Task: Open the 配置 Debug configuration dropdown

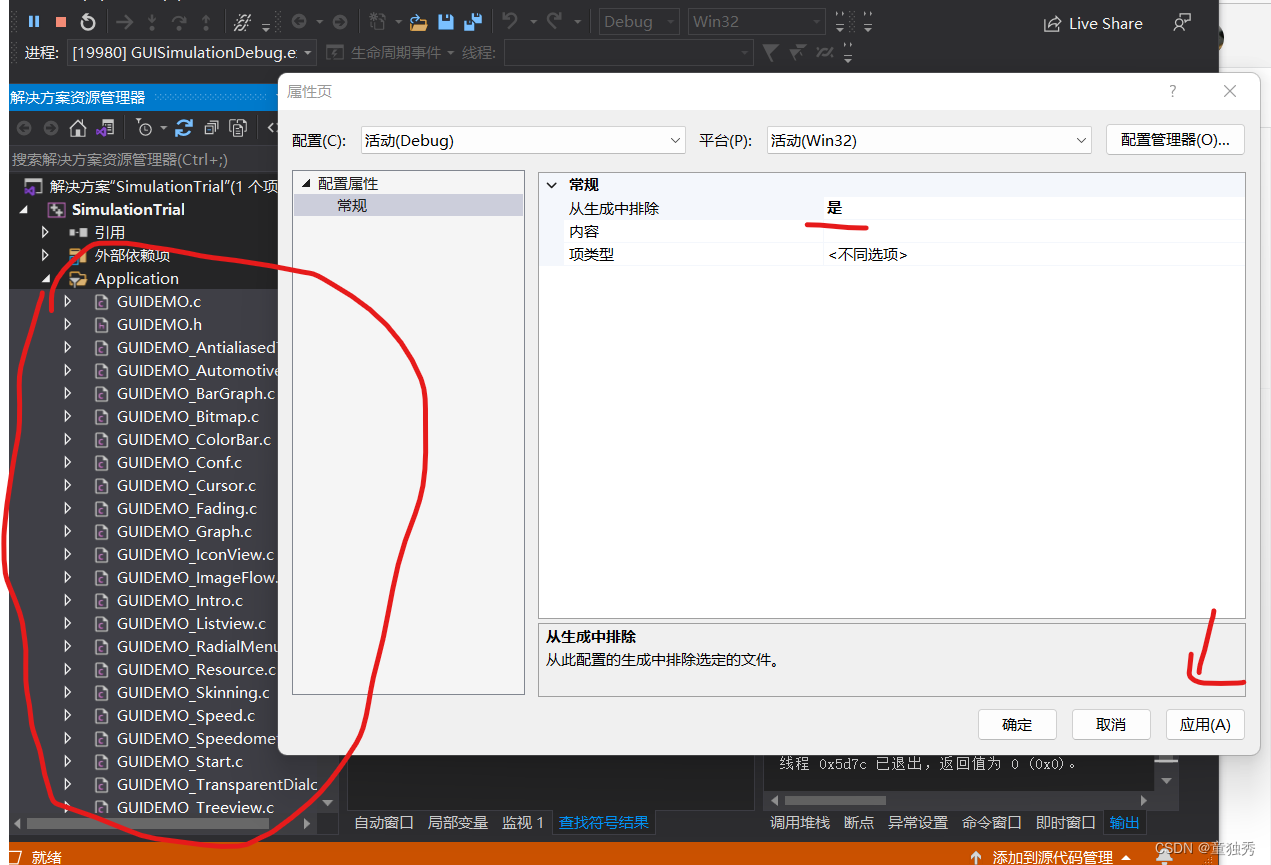Action: [522, 141]
